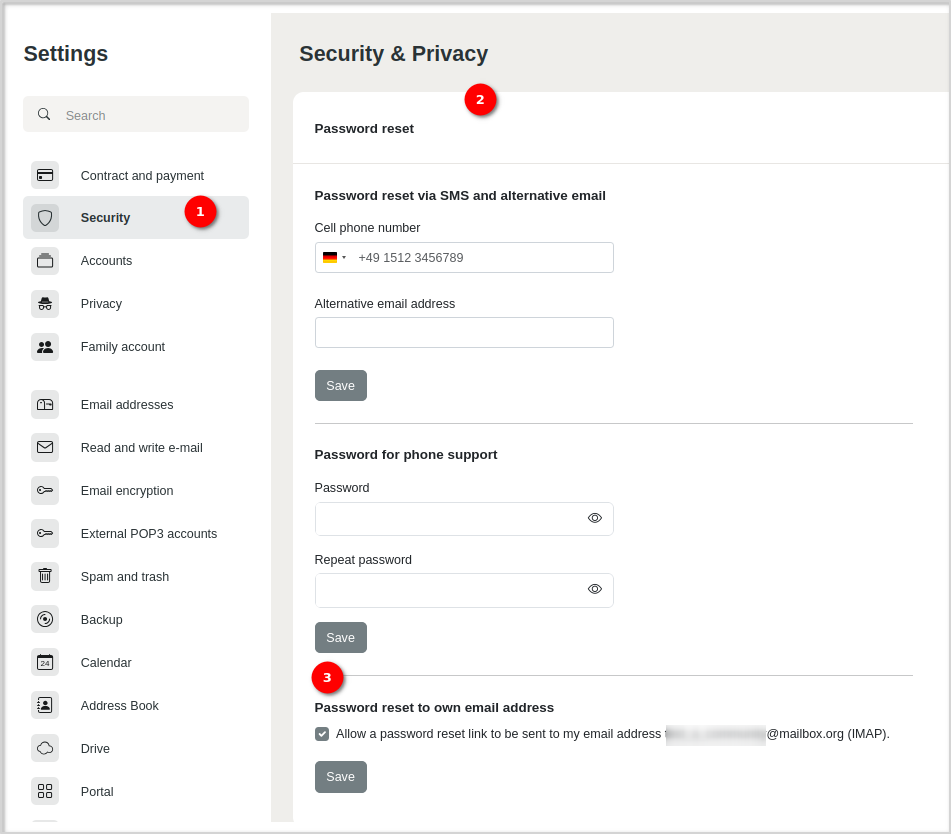Select the Calendar icon in sidebar

45,662
